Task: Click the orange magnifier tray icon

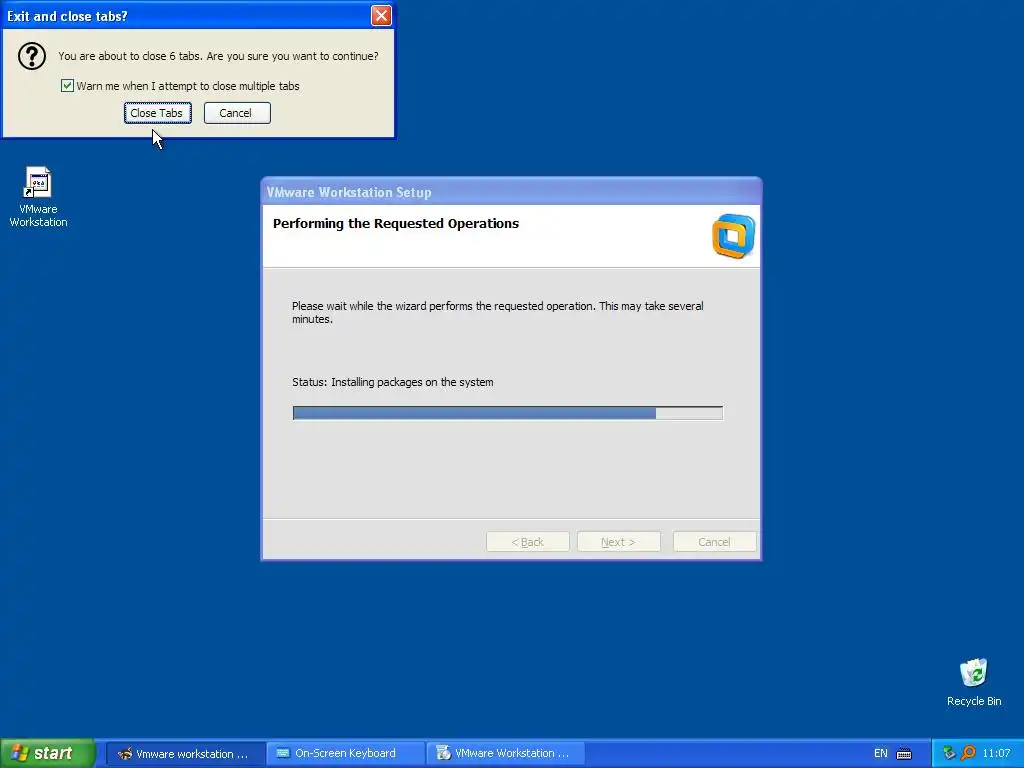Action: tap(967, 753)
